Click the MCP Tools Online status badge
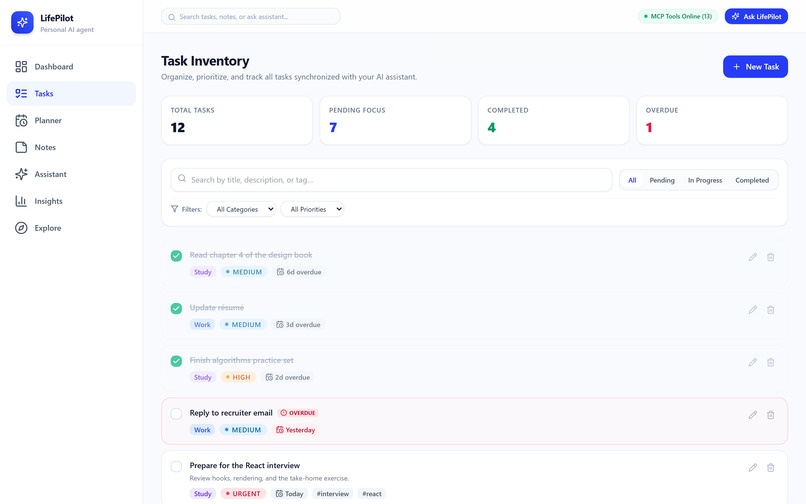This screenshot has width=806, height=504. (x=677, y=16)
